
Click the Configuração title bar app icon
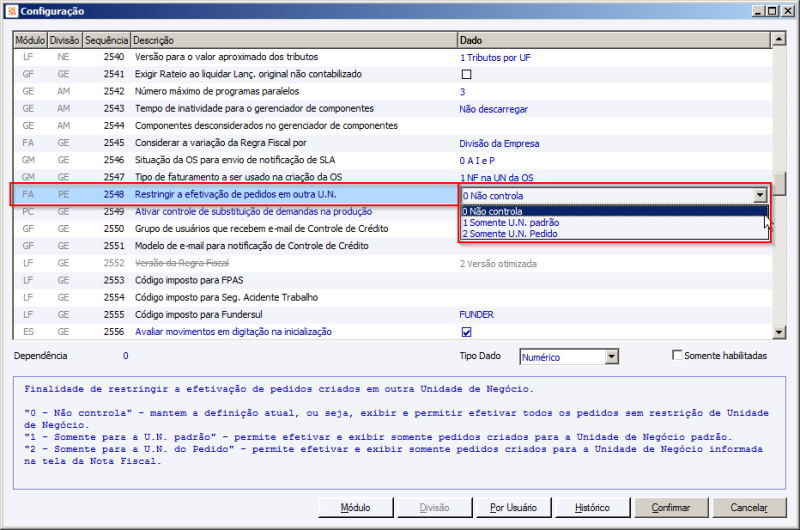(12, 11)
